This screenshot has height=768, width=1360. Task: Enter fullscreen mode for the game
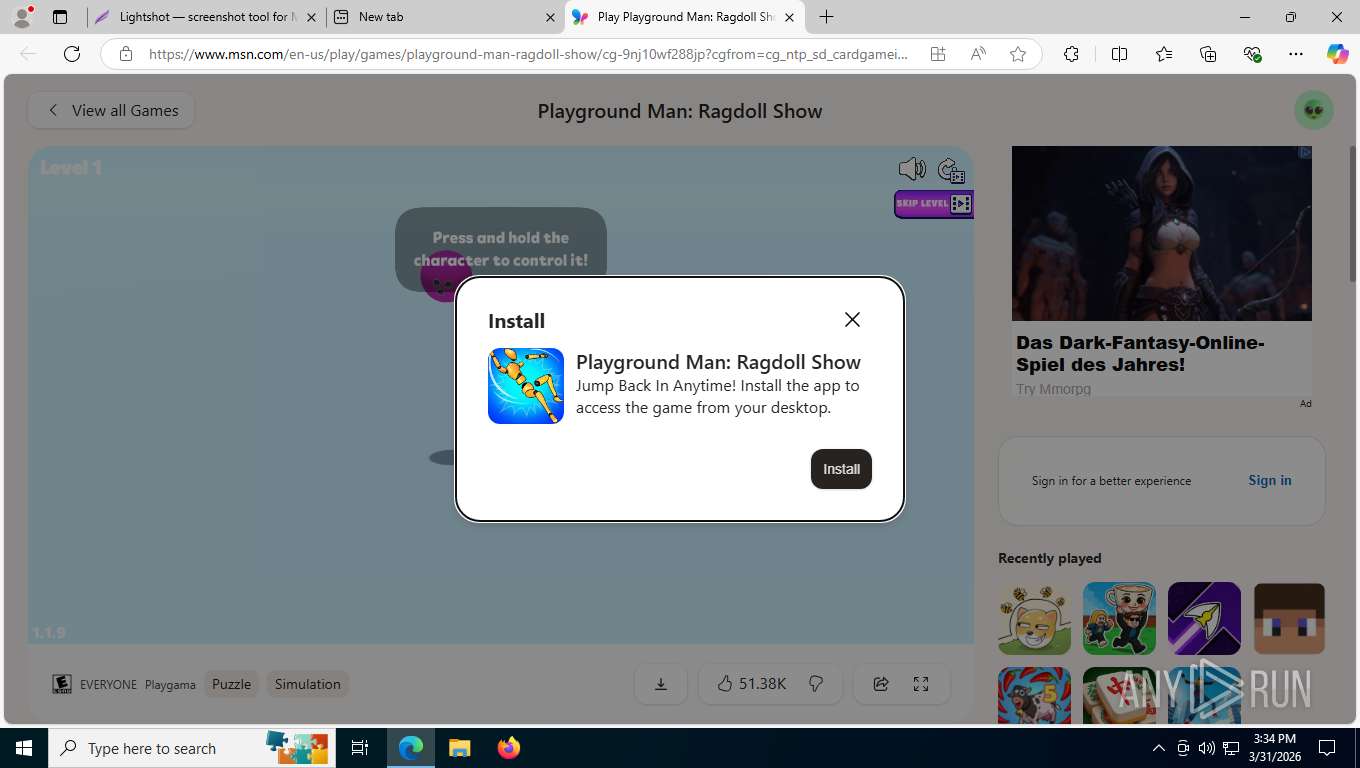coord(921,684)
